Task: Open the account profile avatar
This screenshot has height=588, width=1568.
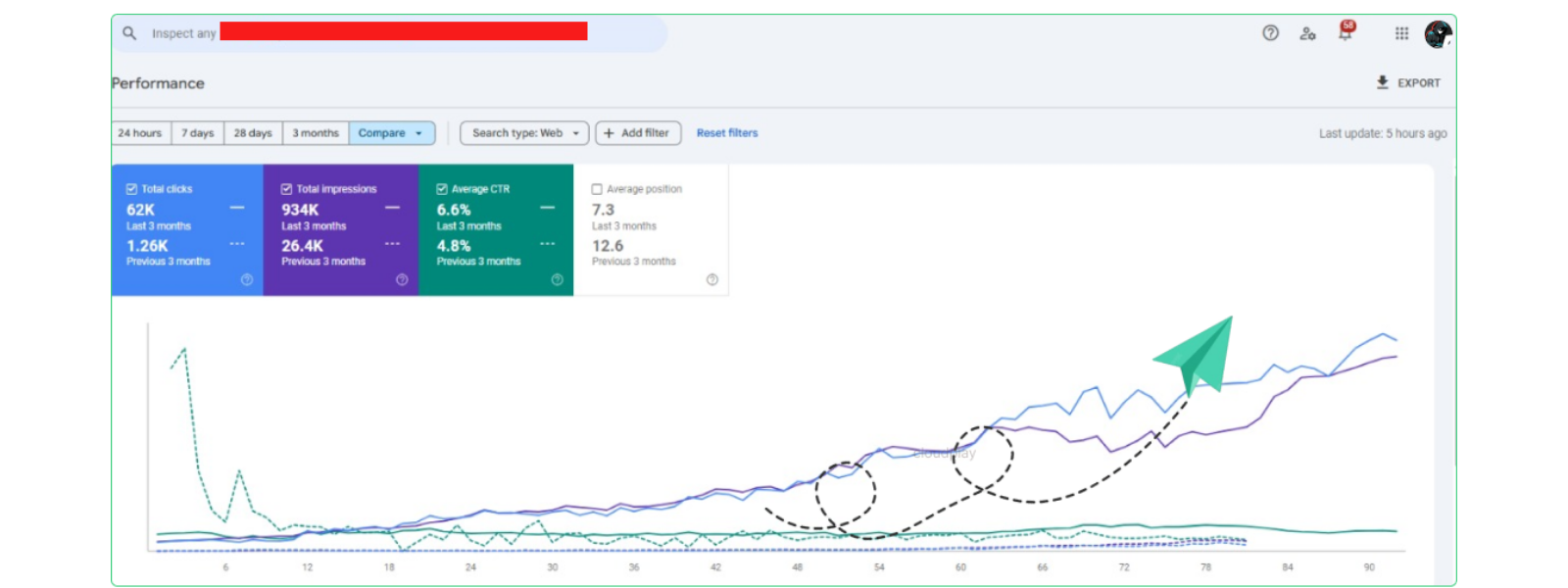Action: (x=1438, y=34)
